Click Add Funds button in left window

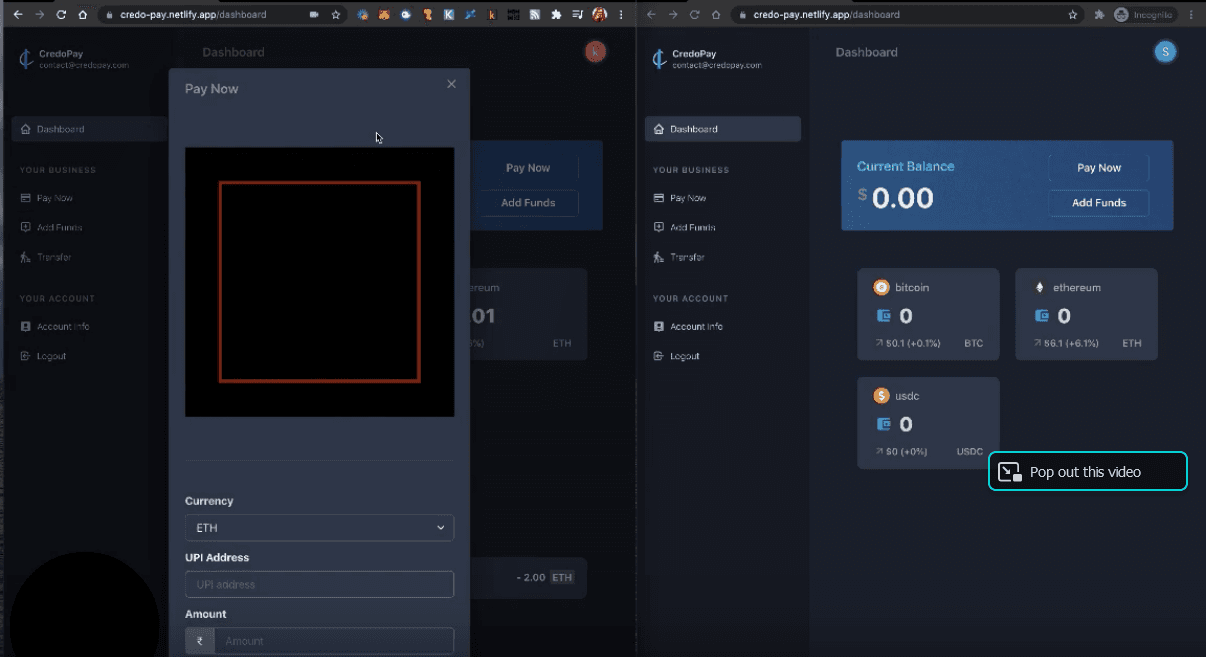pyautogui.click(x=528, y=203)
